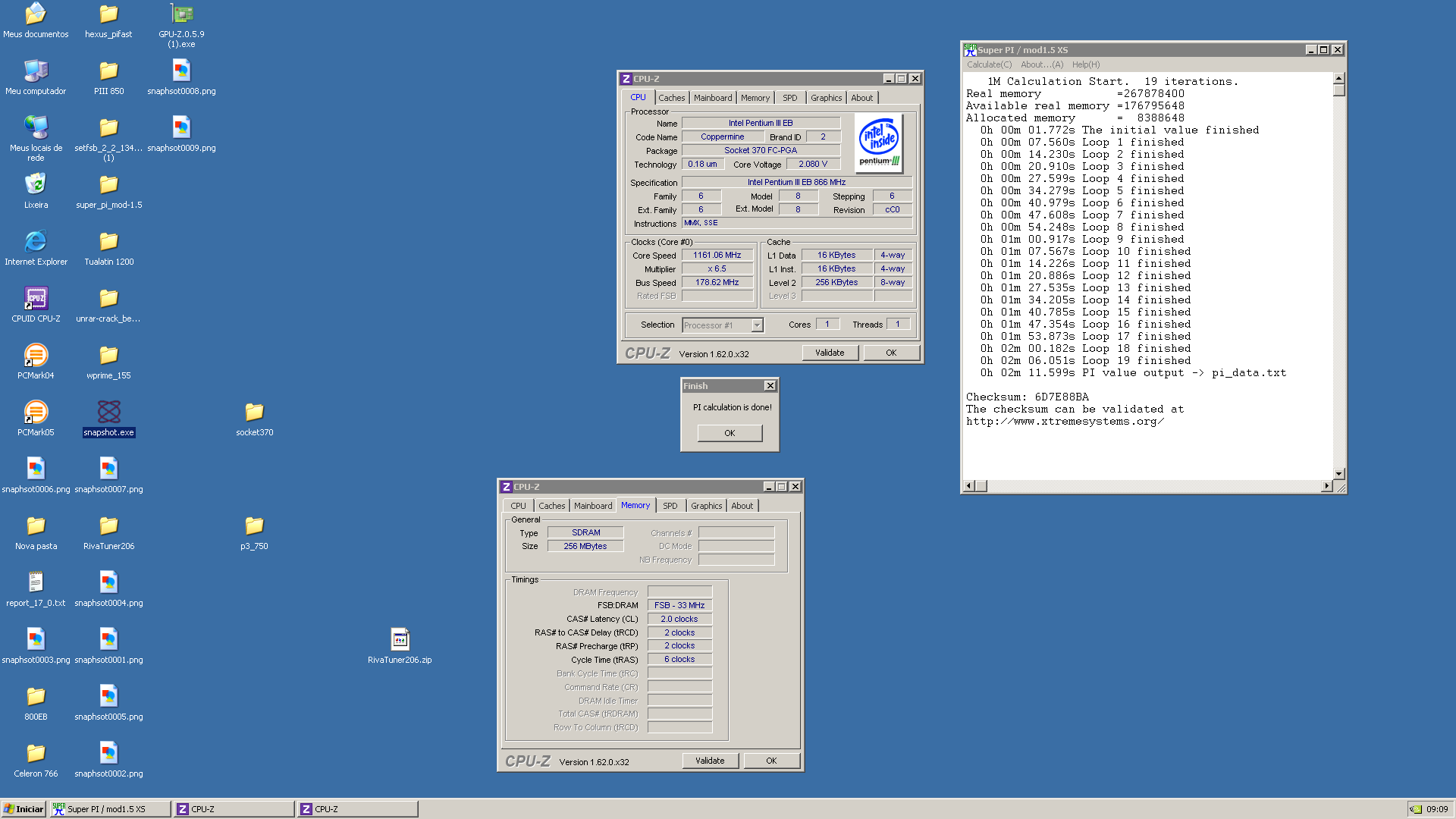The height and width of the screenshot is (819, 1456).
Task: Switch to CPU tab in bottom CPU-Z window
Action: (518, 506)
